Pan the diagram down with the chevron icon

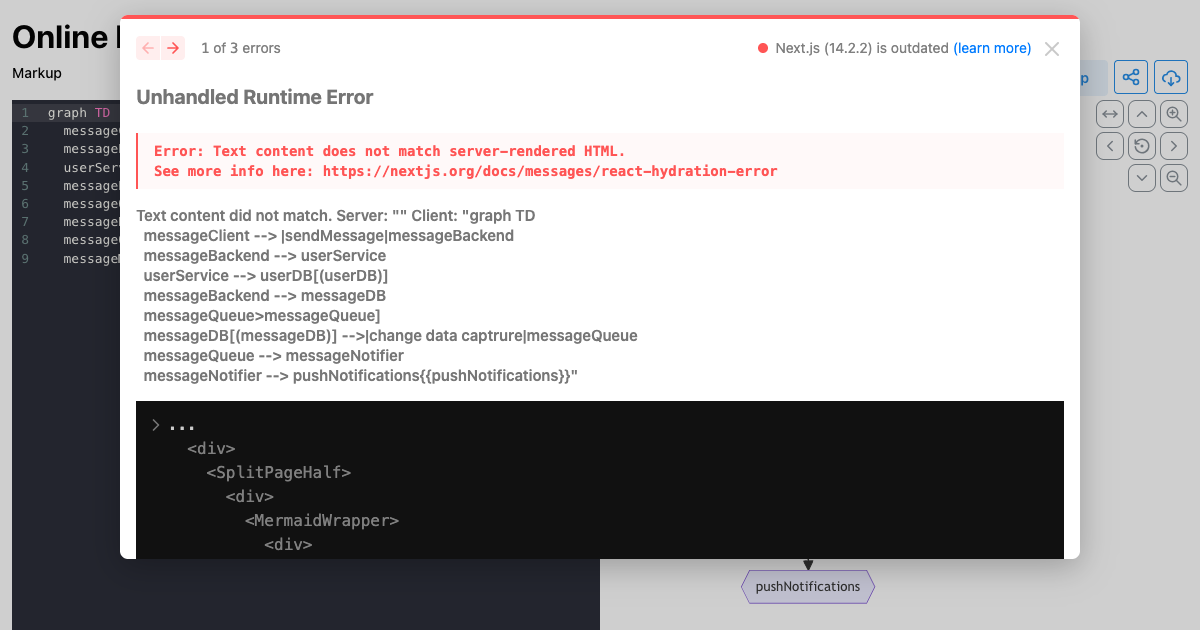point(1141,177)
